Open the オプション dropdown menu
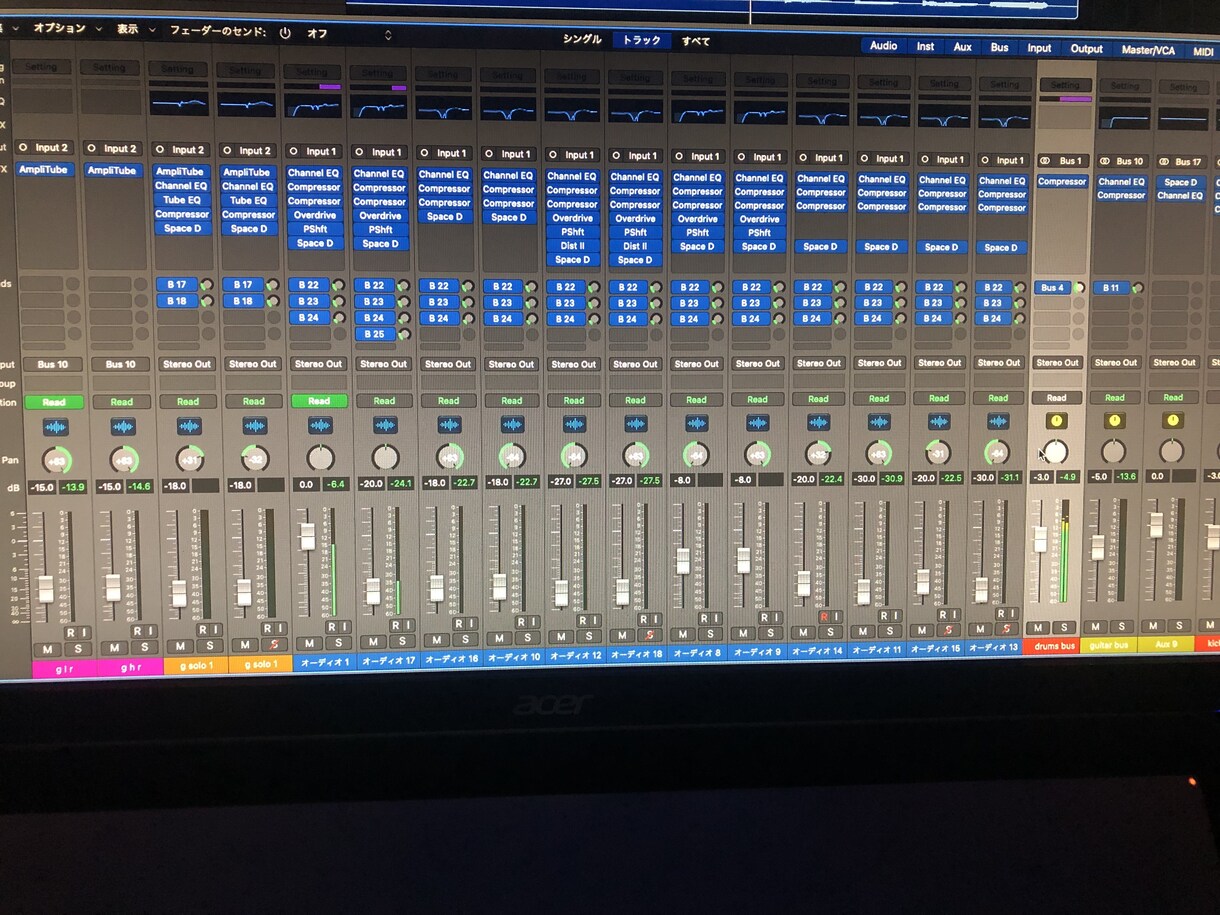 click(66, 29)
